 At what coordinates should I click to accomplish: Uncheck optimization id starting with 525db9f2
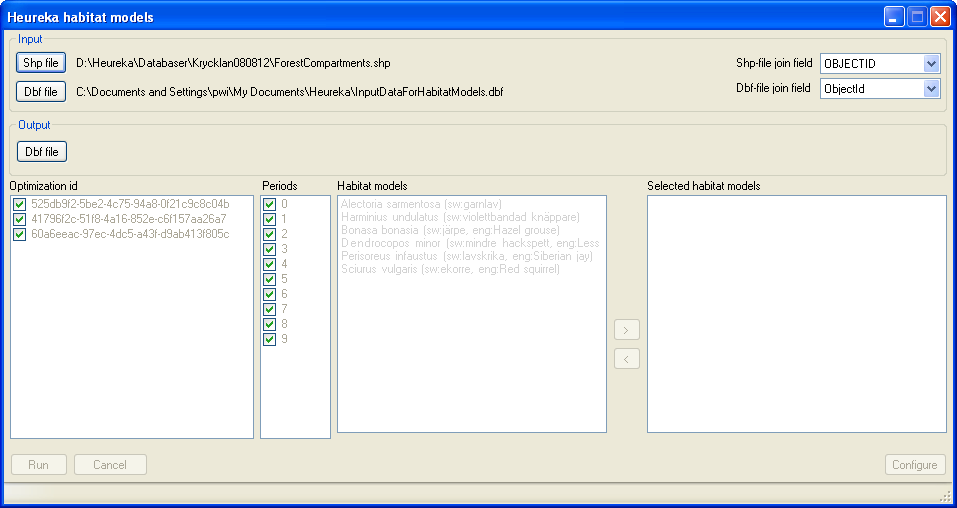coord(20,205)
